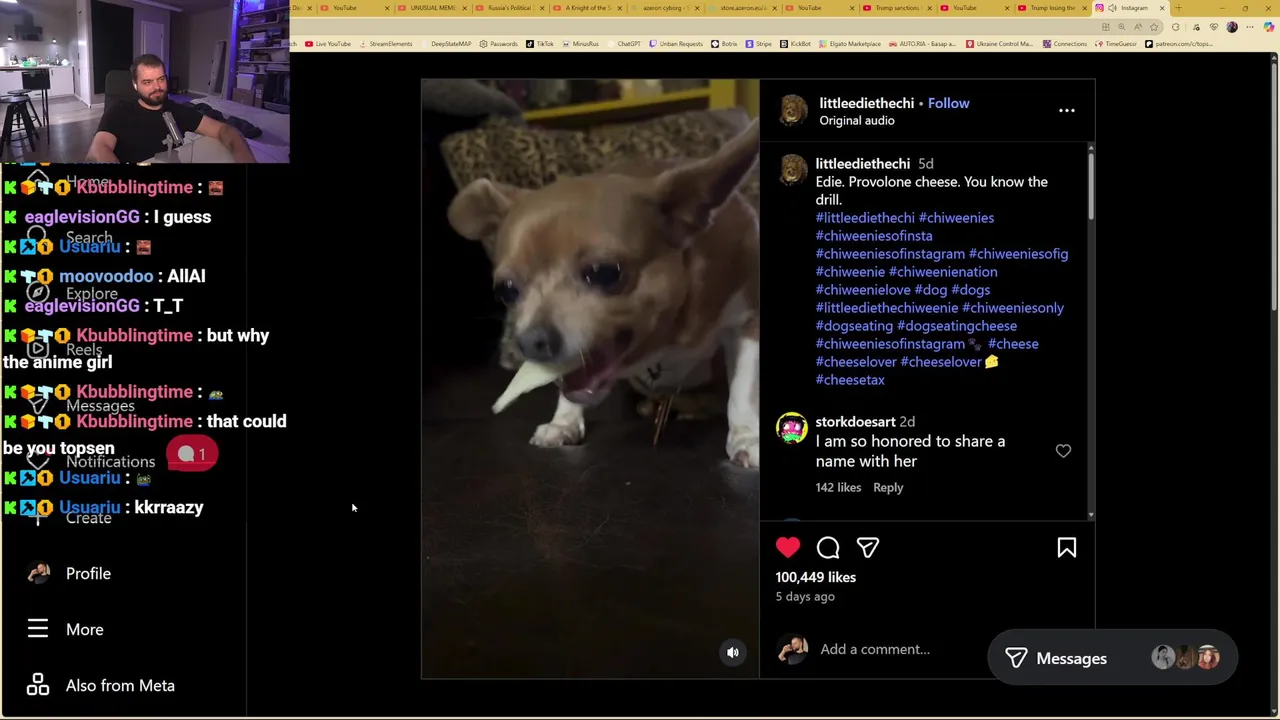The width and height of the screenshot is (1280, 720).
Task: Visit storkdoesart's profile from the comment
Action: point(855,422)
